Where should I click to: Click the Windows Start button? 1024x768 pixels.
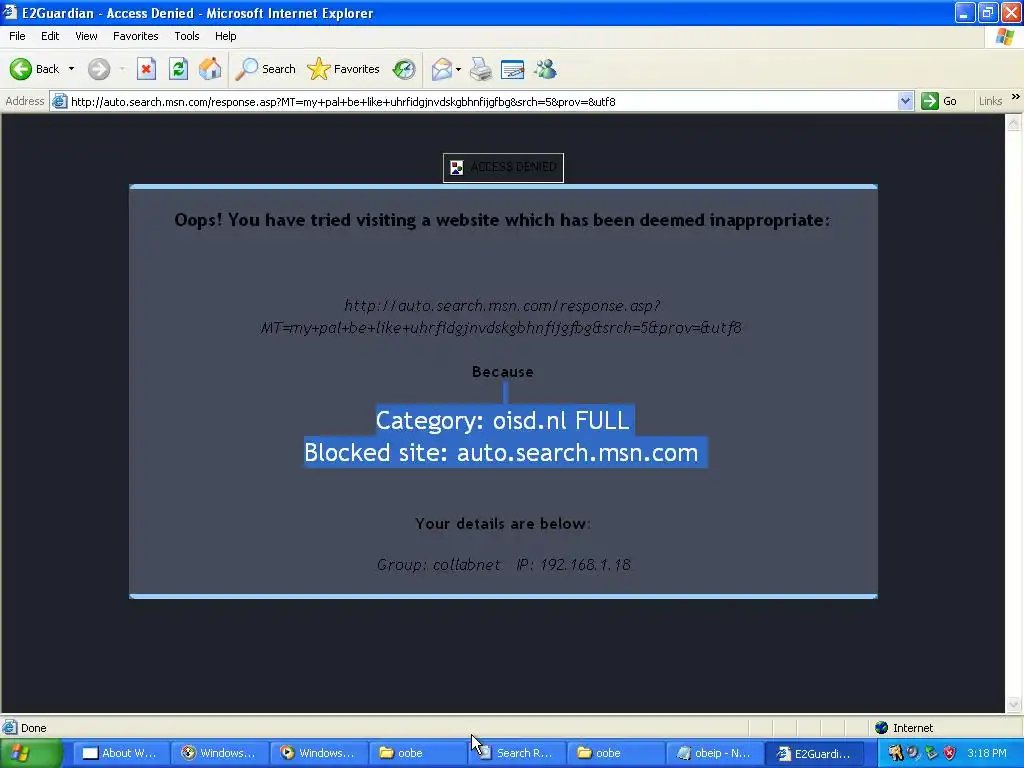(x=31, y=753)
